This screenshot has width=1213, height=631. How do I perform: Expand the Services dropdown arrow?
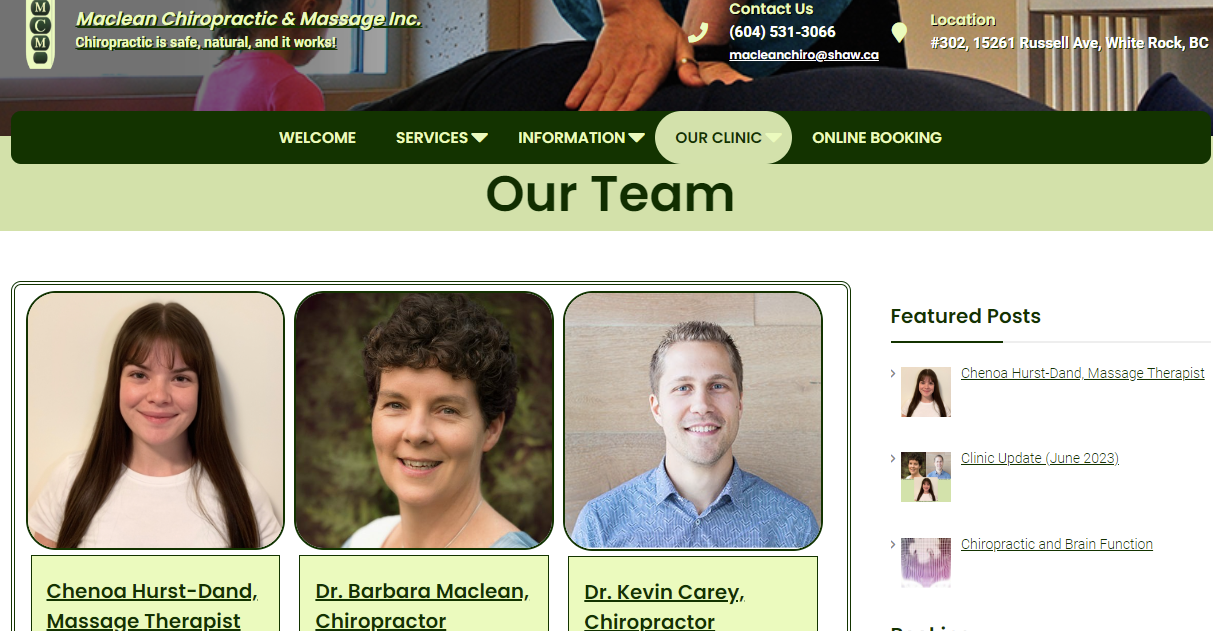(480, 138)
